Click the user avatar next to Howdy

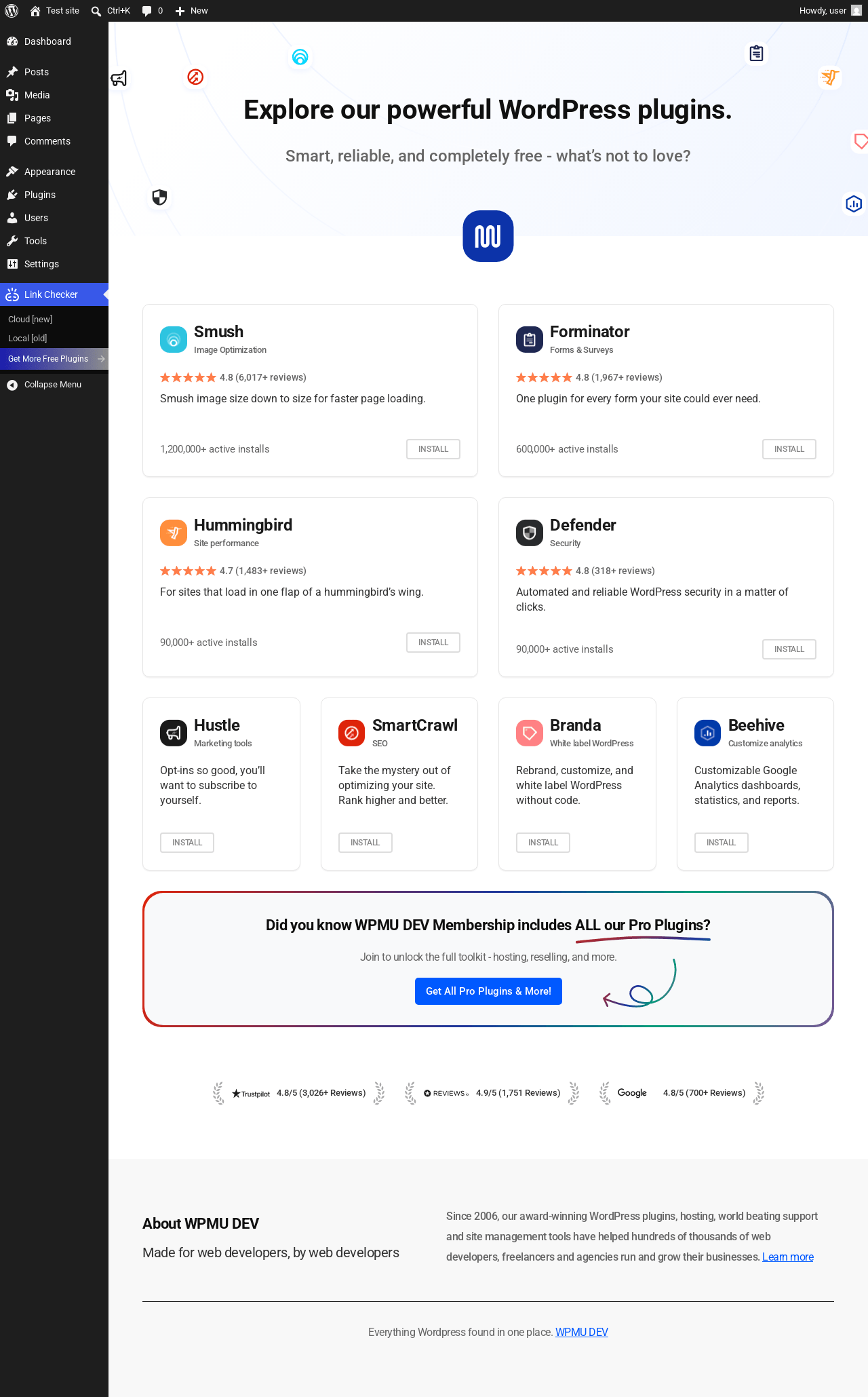point(856,11)
